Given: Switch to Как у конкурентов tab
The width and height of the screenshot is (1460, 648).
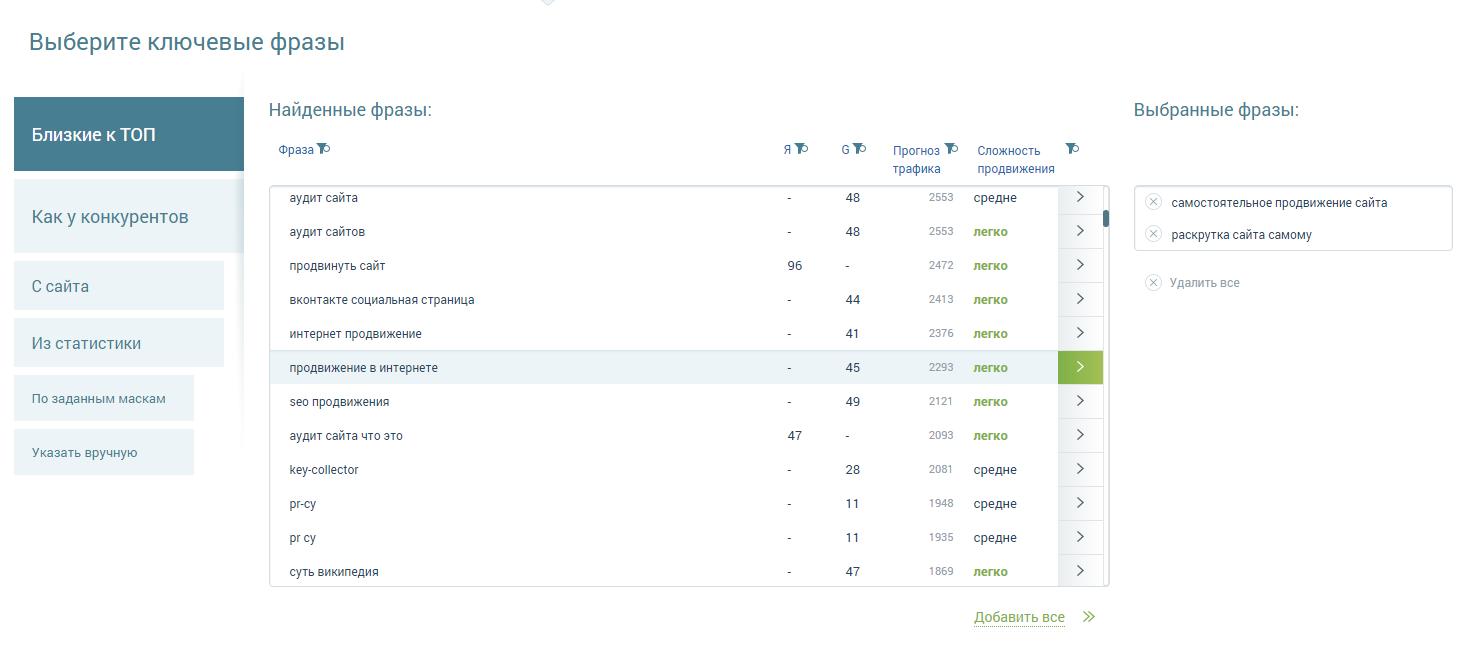Looking at the screenshot, I should pyautogui.click(x=129, y=217).
